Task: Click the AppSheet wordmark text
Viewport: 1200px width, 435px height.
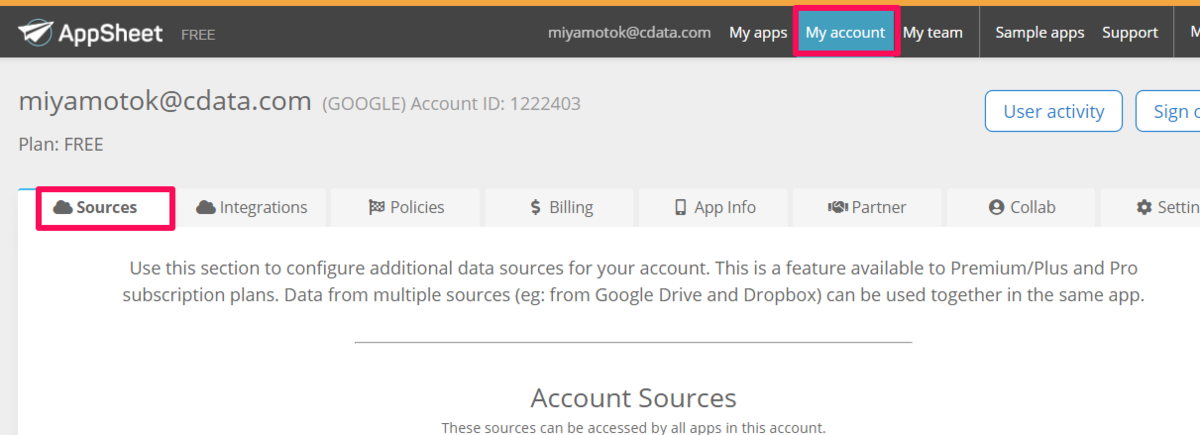Action: (110, 33)
